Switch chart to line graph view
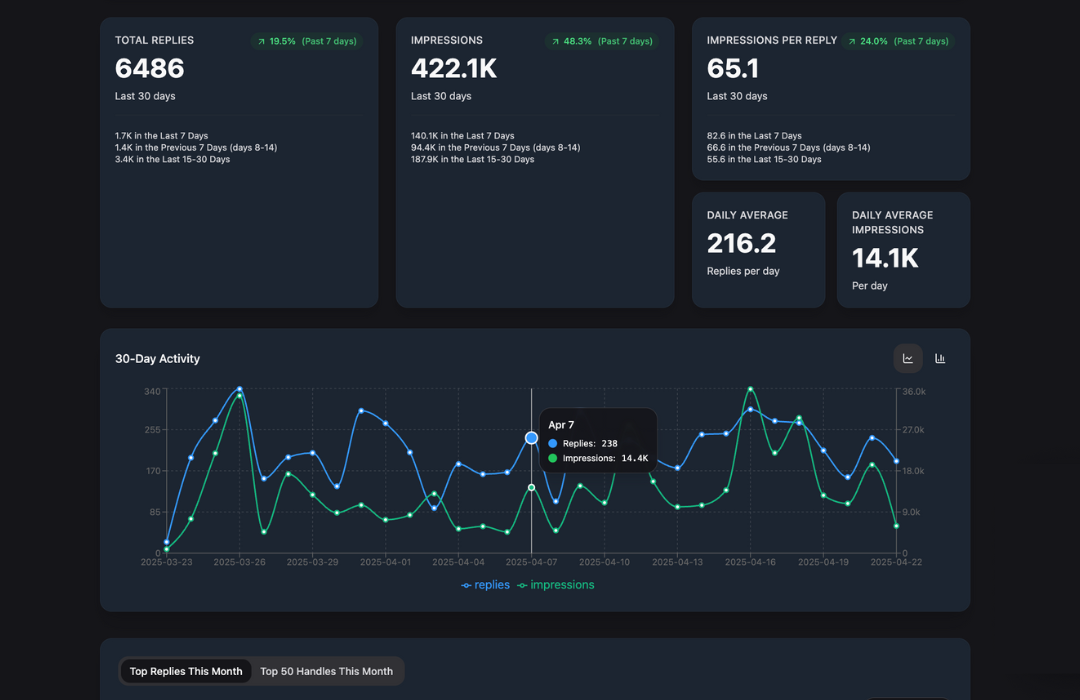Image resolution: width=1080 pixels, height=700 pixels. 908,358
